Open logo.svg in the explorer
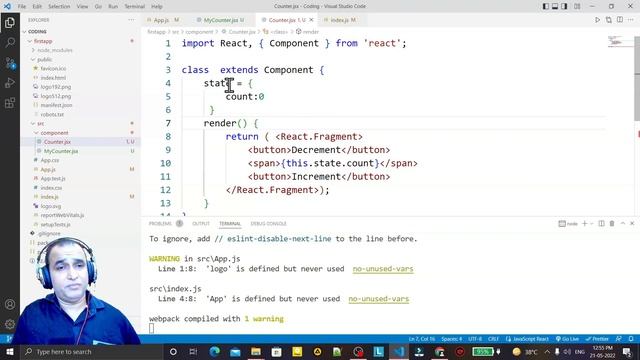 [x=51, y=206]
